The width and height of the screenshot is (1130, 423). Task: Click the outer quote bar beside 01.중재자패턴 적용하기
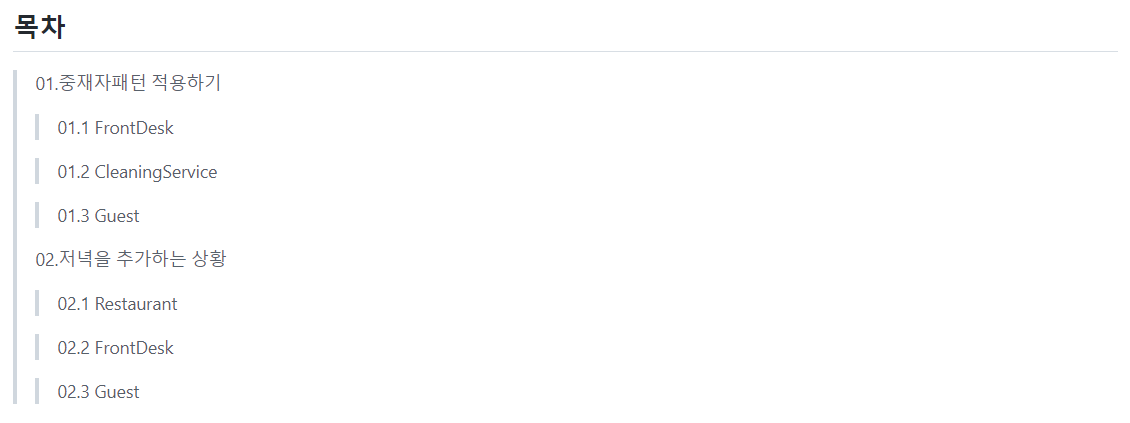click(x=14, y=84)
